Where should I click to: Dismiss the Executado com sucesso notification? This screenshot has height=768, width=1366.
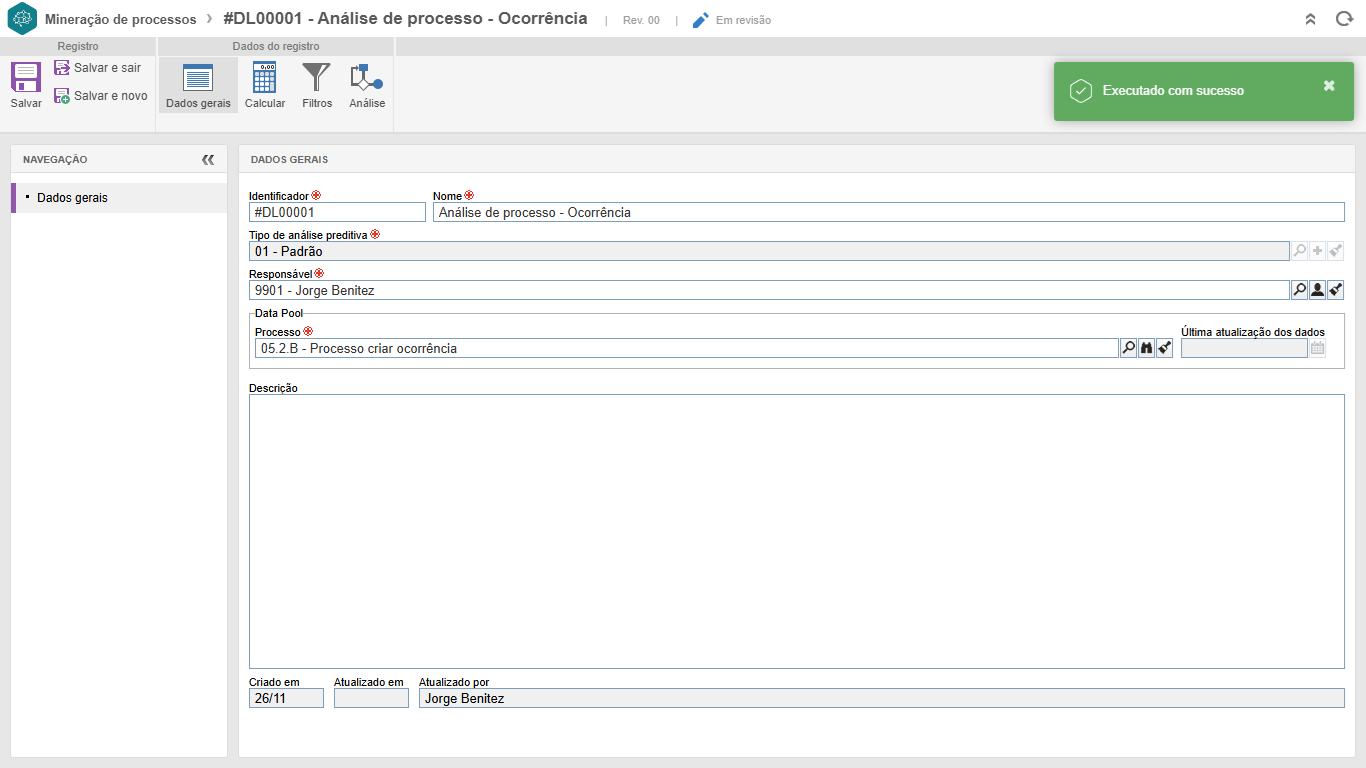pyautogui.click(x=1329, y=86)
